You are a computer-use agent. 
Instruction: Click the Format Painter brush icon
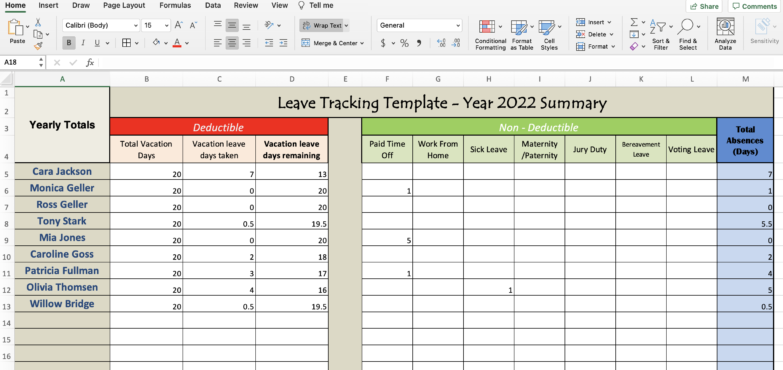pos(38,46)
